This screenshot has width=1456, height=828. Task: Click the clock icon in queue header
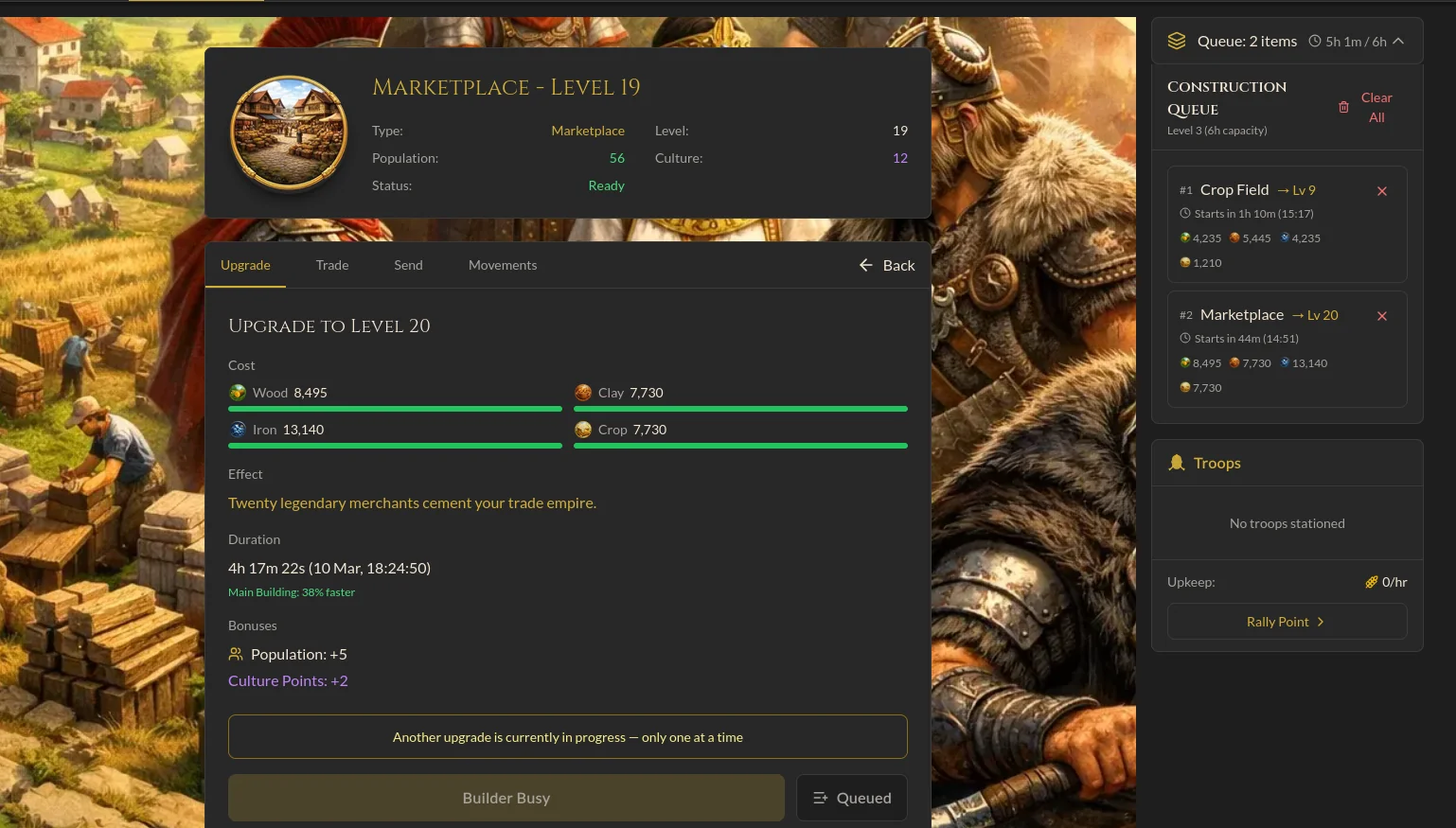tap(1315, 41)
